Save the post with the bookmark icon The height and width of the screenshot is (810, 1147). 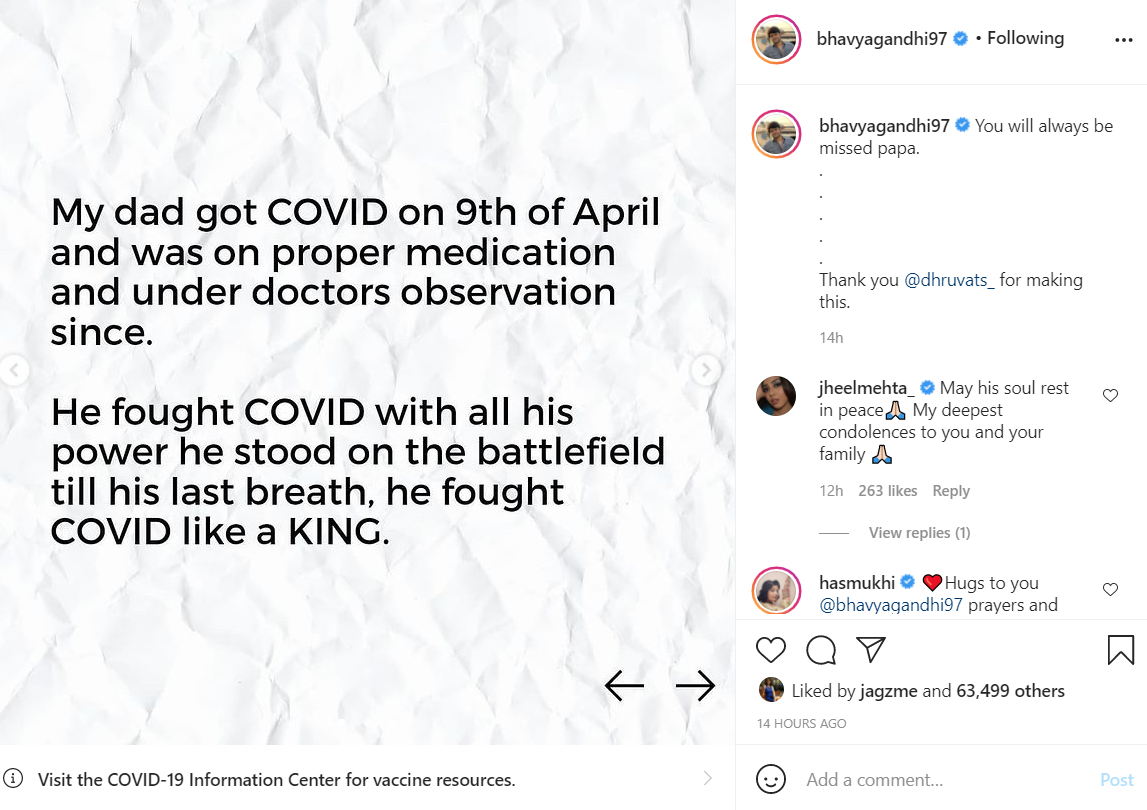1121,650
